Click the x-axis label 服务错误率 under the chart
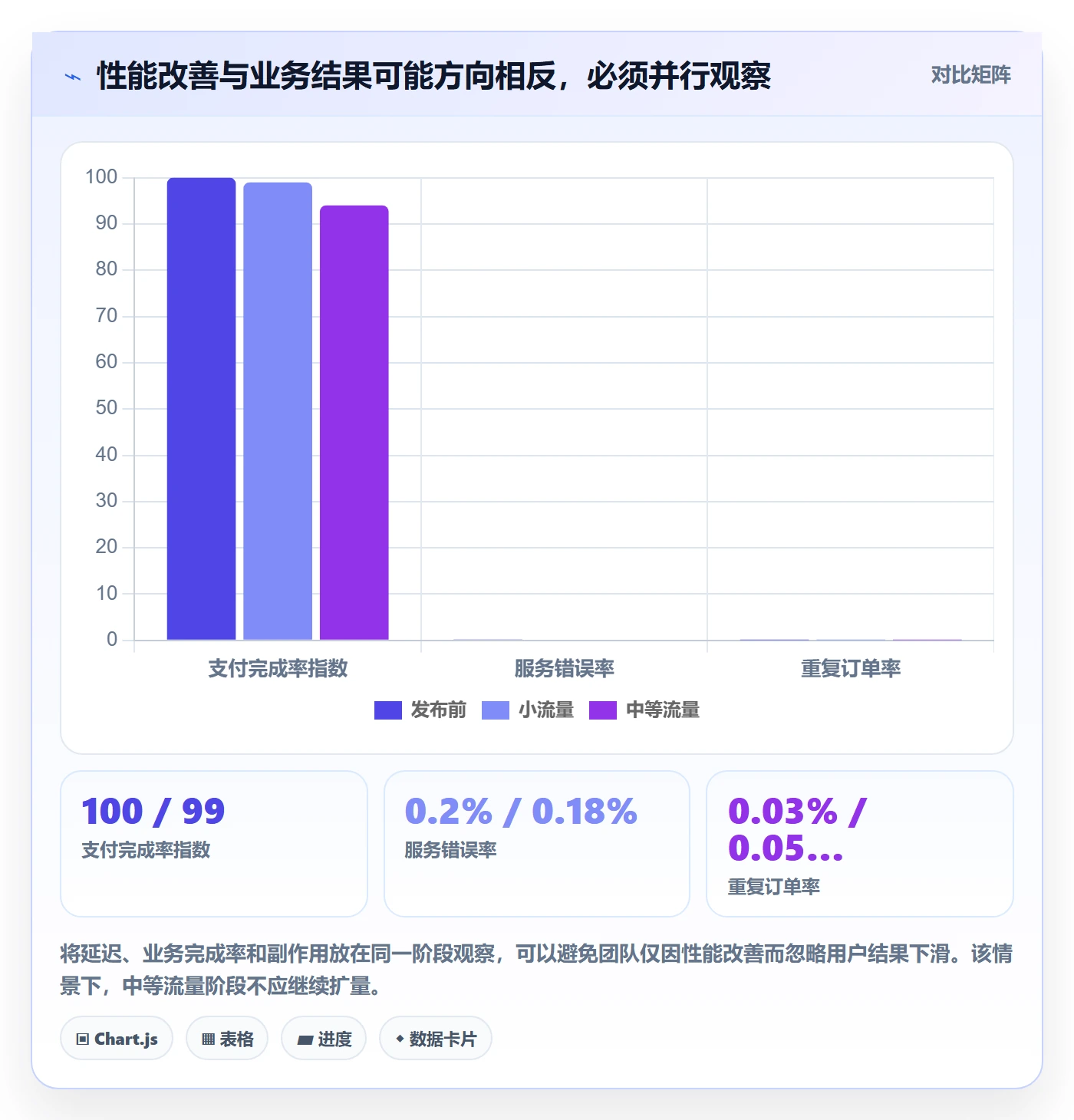Viewport: 1074px width, 1120px height. (x=564, y=668)
